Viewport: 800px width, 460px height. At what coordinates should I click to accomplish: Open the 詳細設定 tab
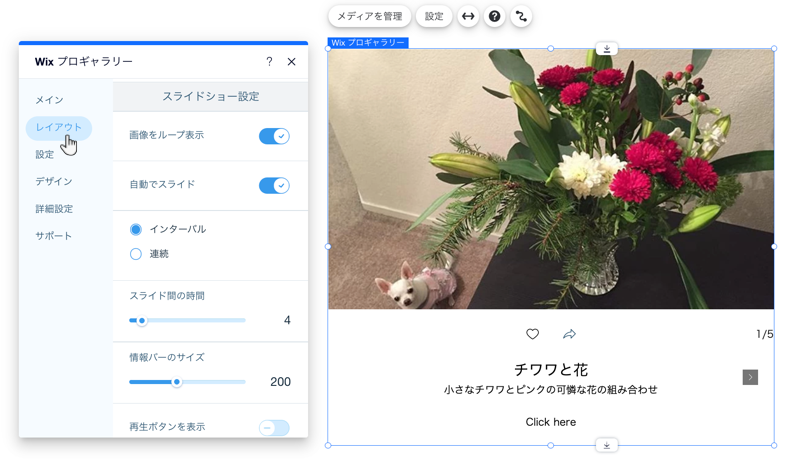(x=54, y=209)
